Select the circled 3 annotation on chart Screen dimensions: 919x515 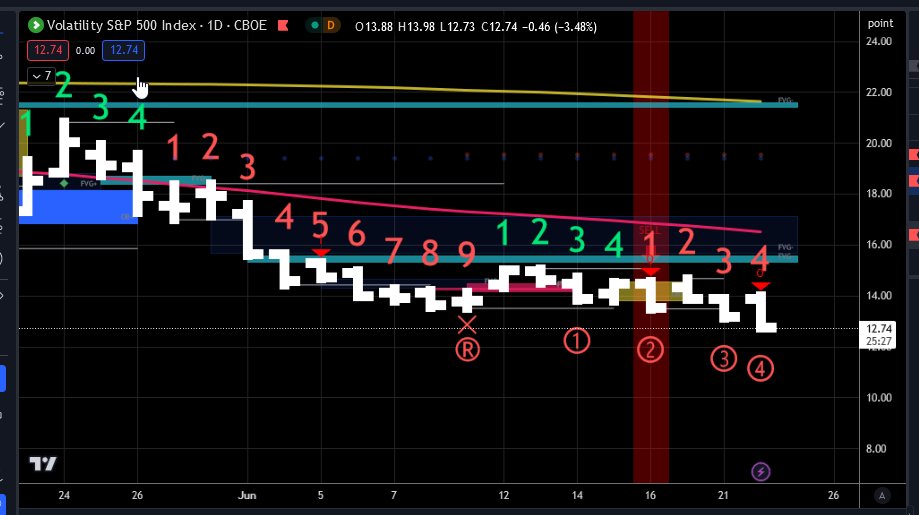tap(724, 358)
